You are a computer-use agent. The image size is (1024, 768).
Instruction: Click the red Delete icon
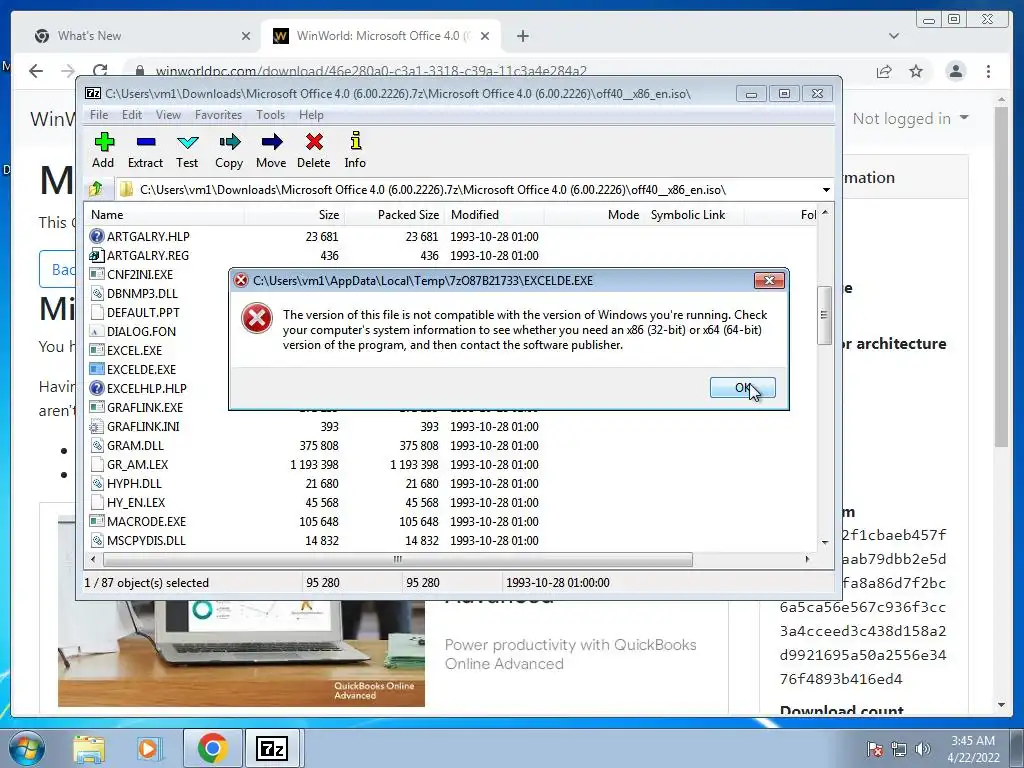[314, 142]
